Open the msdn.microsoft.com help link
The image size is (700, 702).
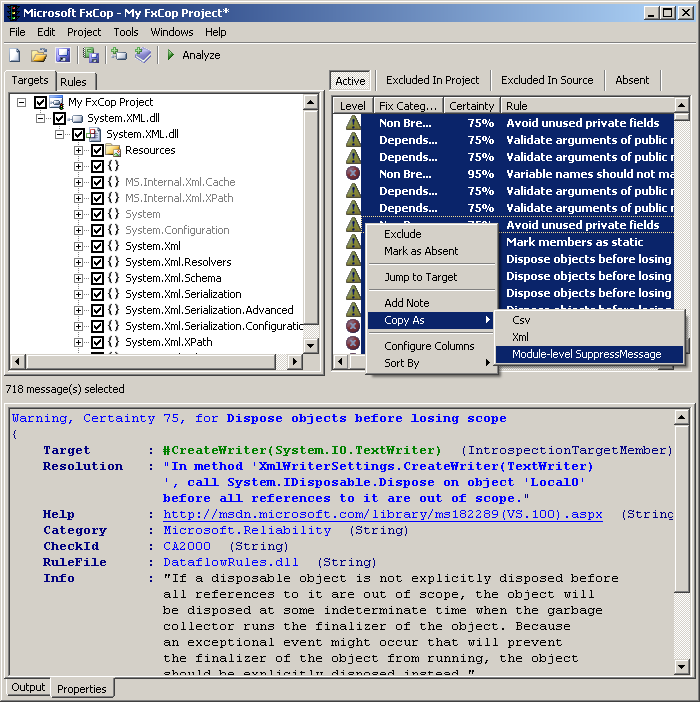point(383,514)
